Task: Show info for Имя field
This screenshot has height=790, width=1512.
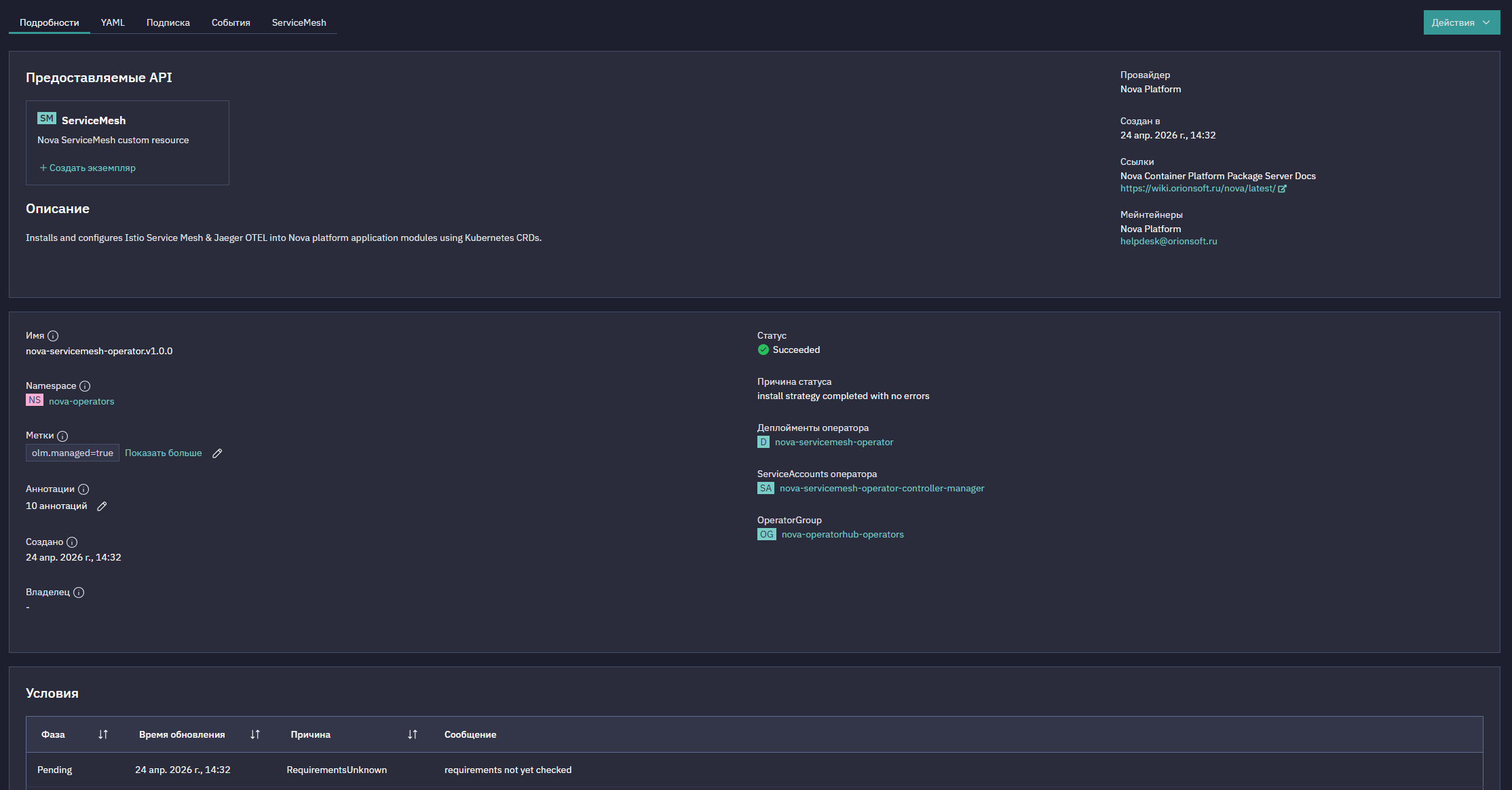Action: click(x=53, y=336)
